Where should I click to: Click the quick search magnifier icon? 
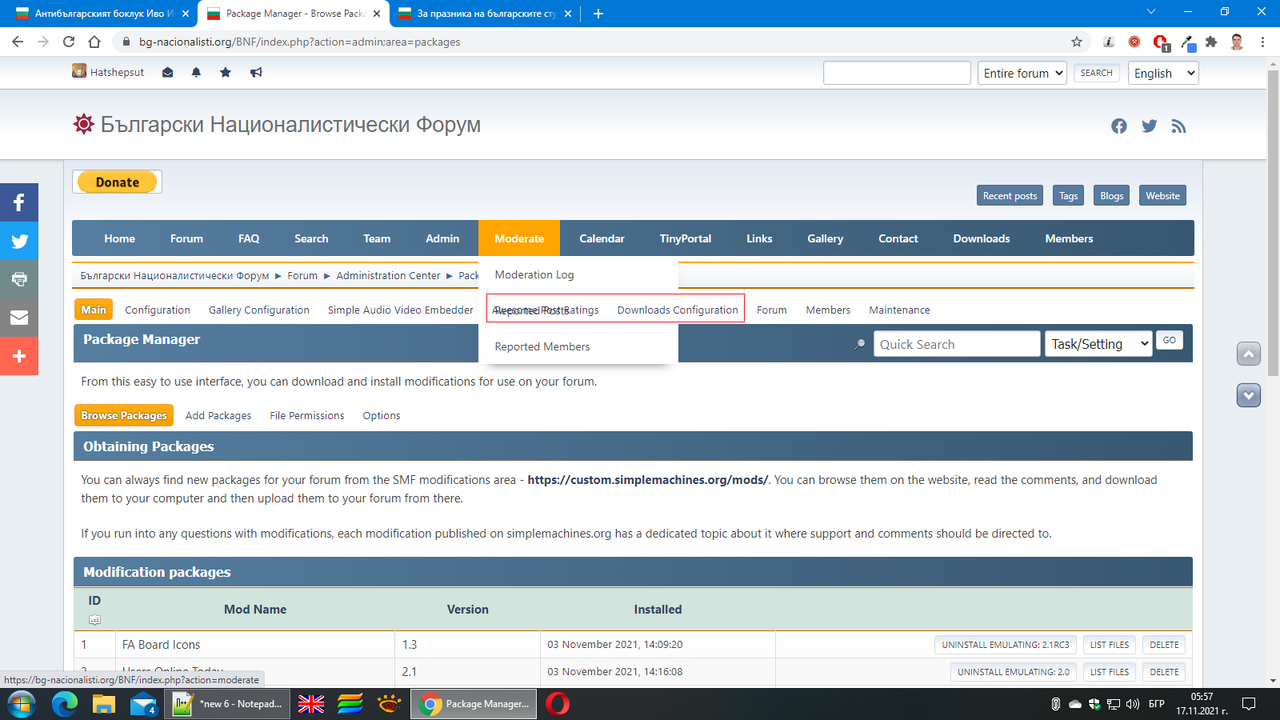[x=860, y=344]
